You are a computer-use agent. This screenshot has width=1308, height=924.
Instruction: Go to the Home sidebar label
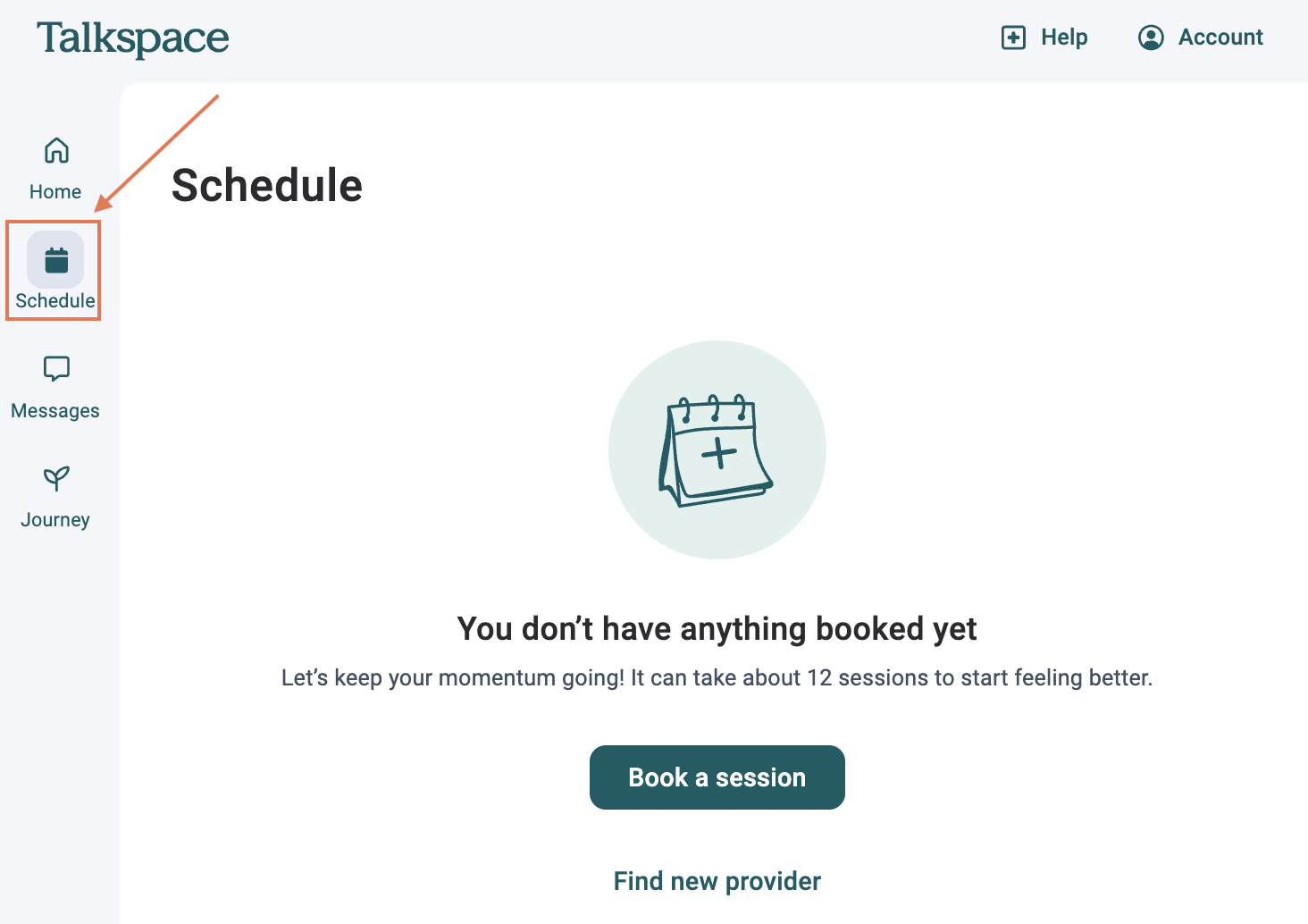55,192
